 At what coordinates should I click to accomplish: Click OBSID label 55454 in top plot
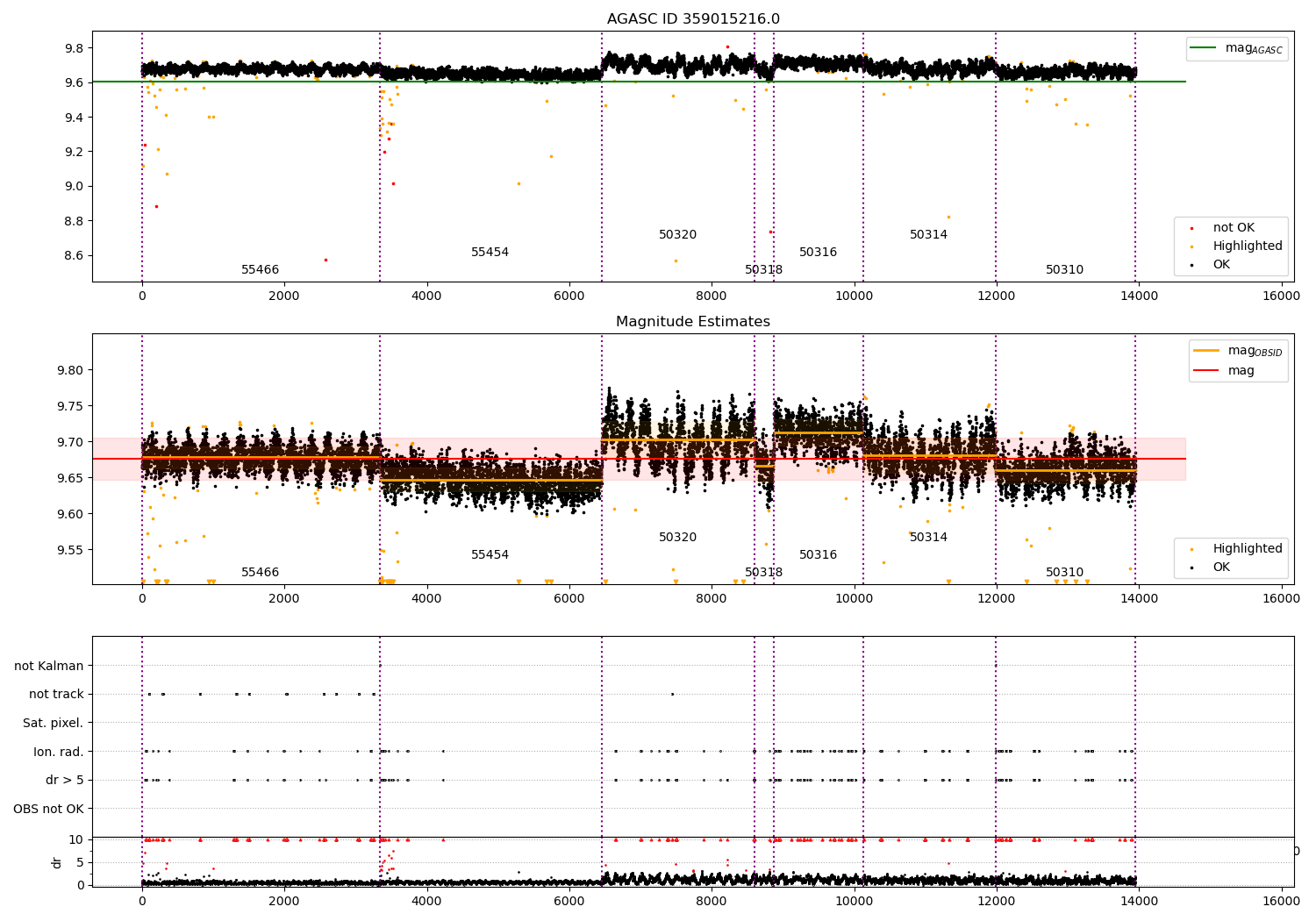point(490,253)
